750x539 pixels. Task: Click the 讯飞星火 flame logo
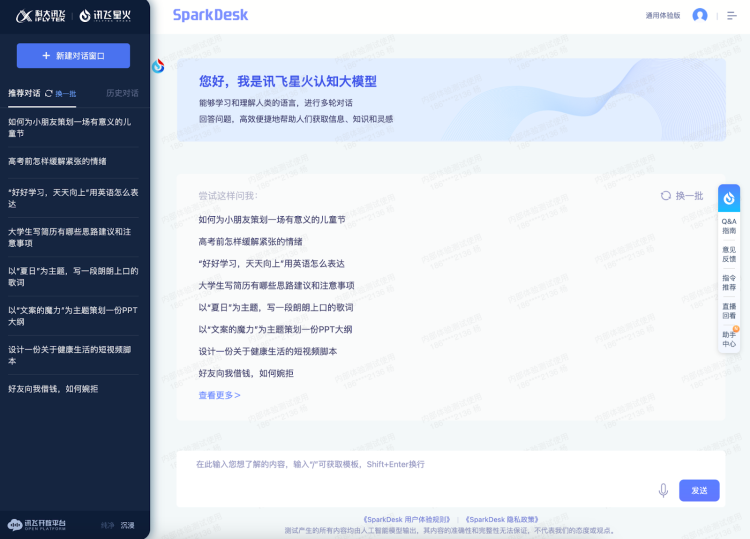pyautogui.click(x=105, y=16)
